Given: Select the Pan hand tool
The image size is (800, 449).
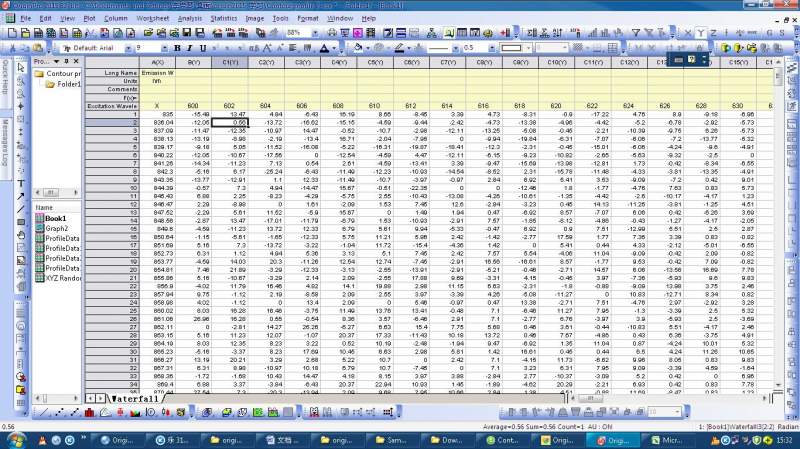Looking at the screenshot, I should pyautogui.click(x=20, y=235).
